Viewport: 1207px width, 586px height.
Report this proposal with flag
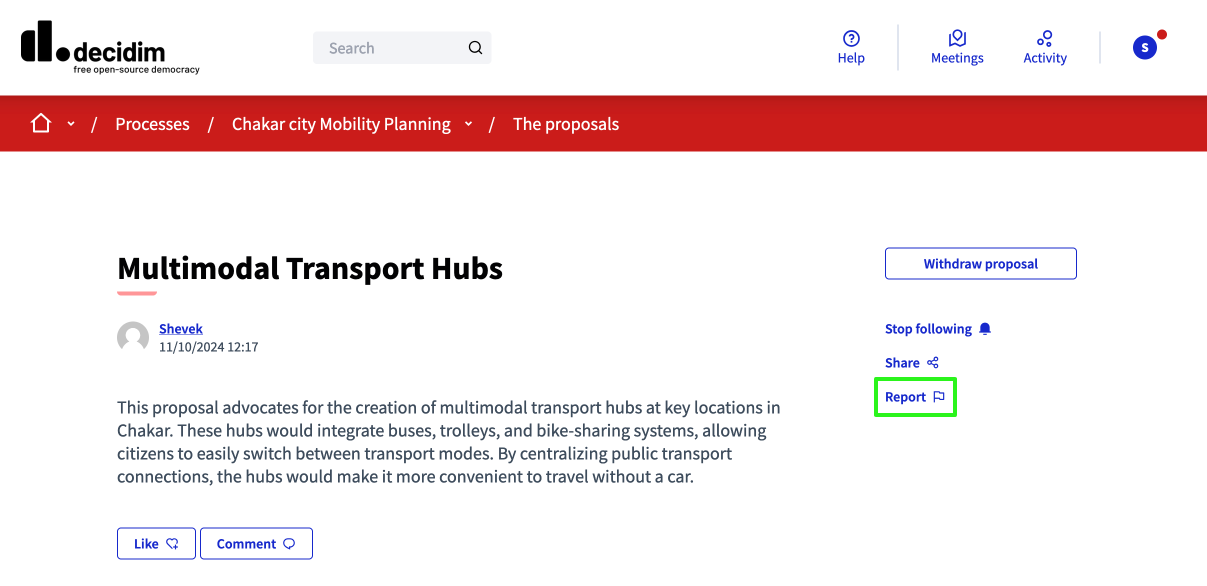[914, 397]
